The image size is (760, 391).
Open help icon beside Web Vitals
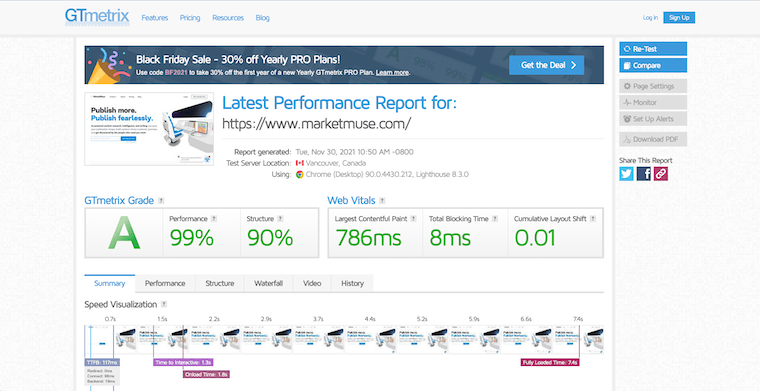382,201
